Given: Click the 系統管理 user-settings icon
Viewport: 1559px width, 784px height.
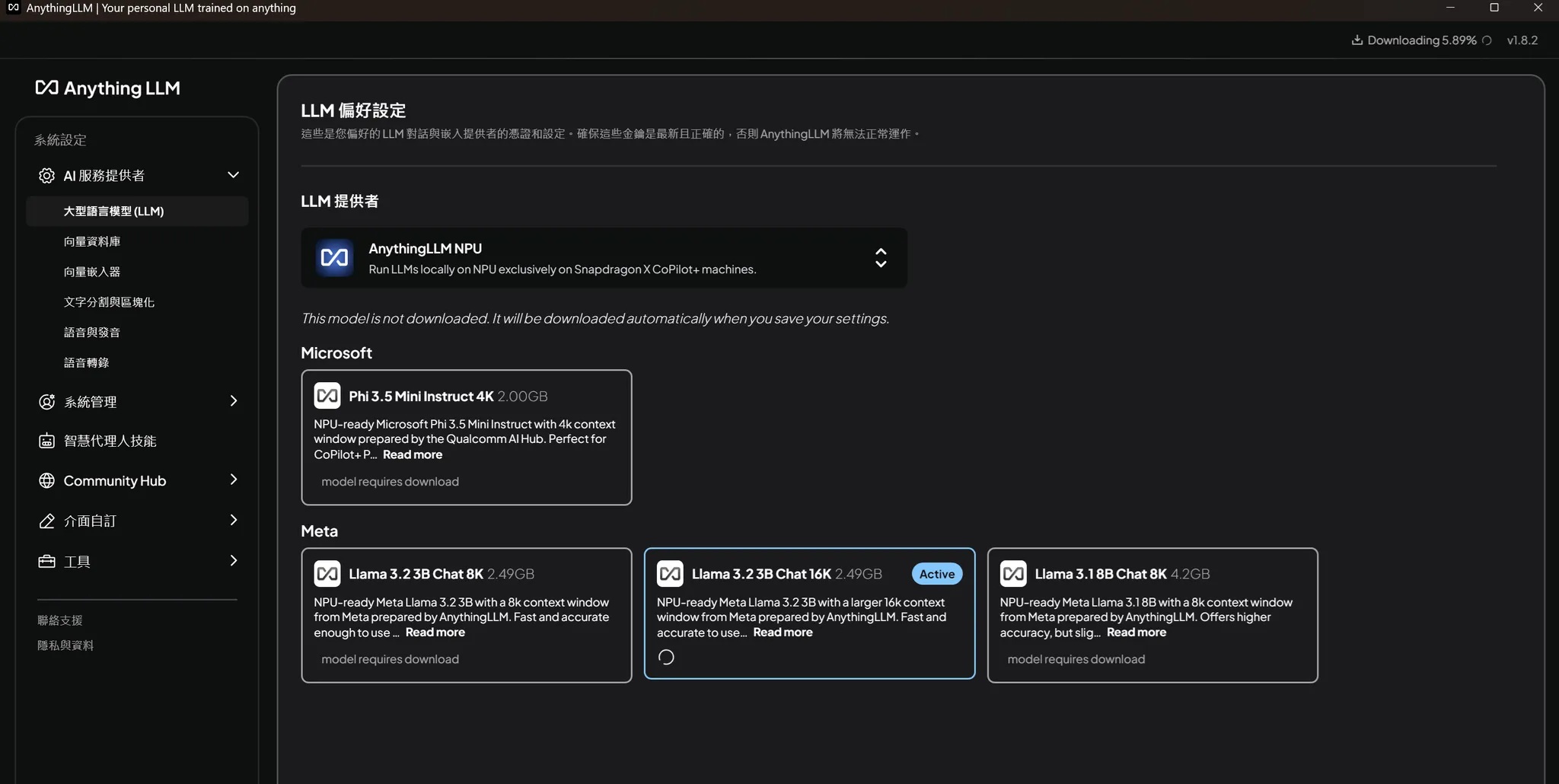Looking at the screenshot, I should click(x=46, y=402).
